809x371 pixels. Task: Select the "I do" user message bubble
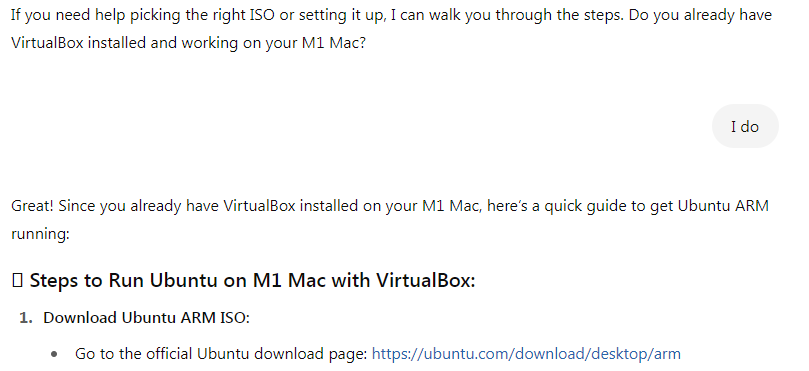[x=745, y=126]
